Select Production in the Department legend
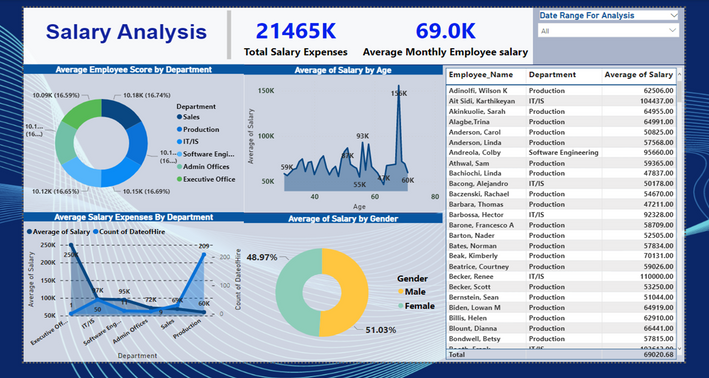This screenshot has width=709, height=378. tap(198, 129)
